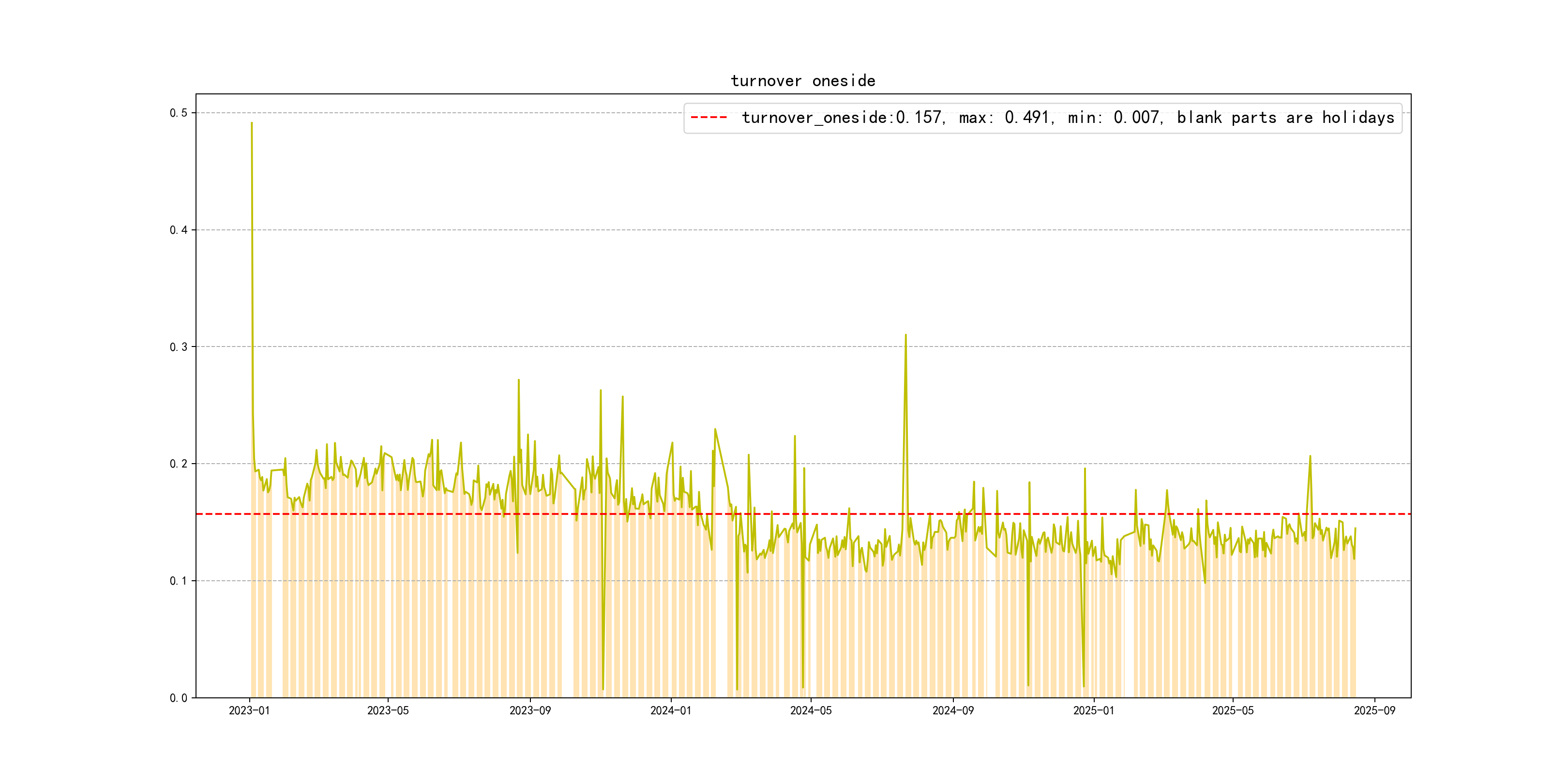Viewport: 1568px width, 784px height.
Task: Click the 0.3 y-axis tick label
Action: coord(179,347)
